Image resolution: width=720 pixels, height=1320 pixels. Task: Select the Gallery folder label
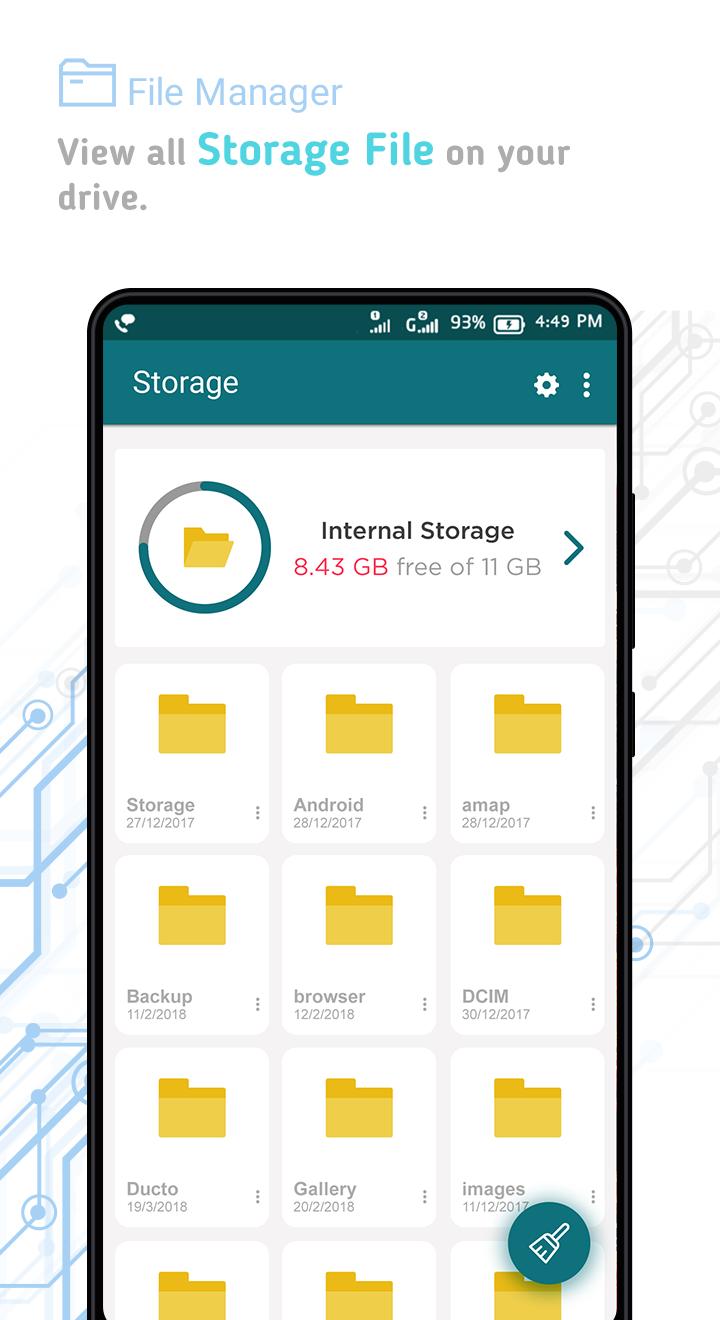tap(325, 1189)
